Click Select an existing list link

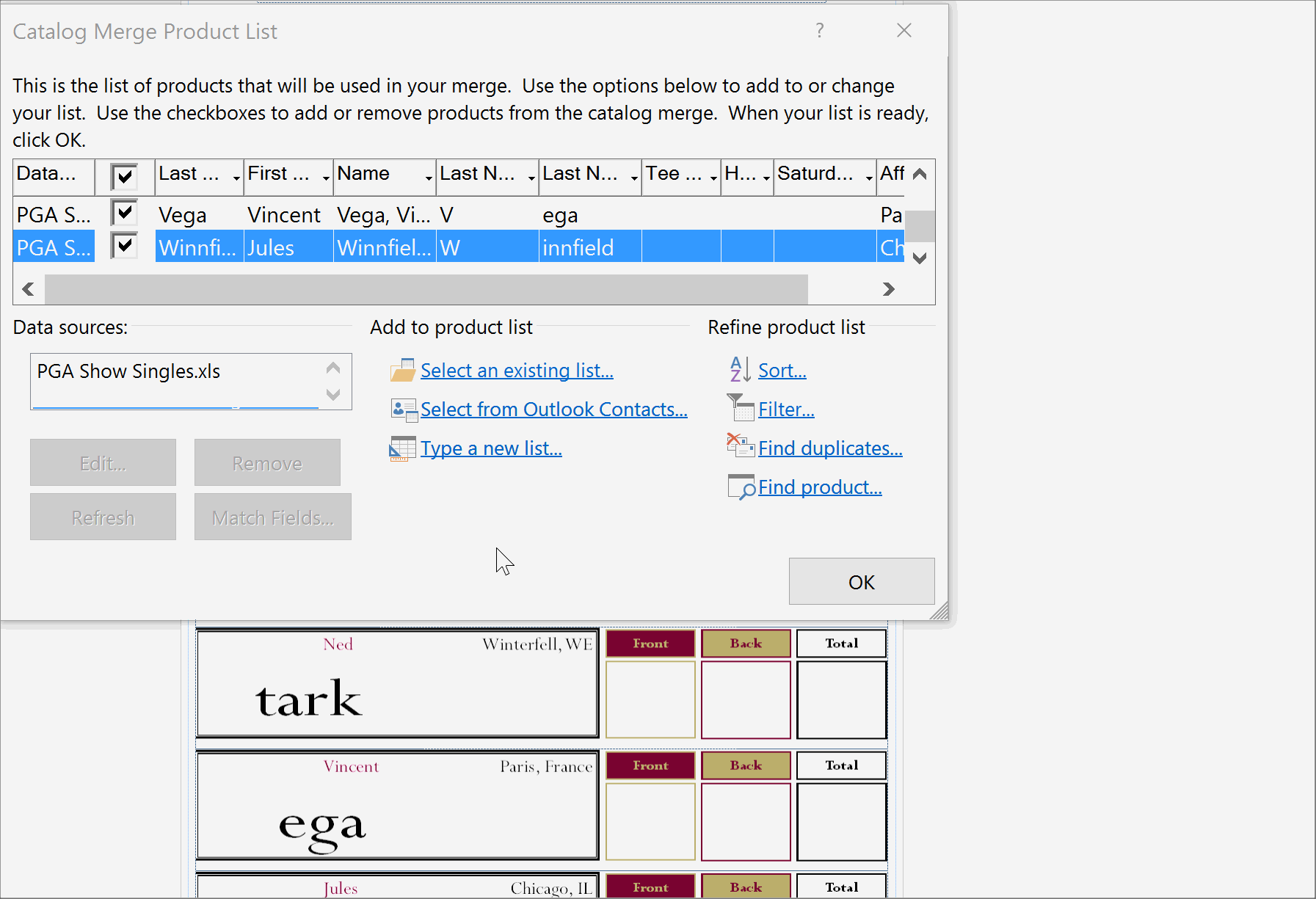(x=517, y=371)
